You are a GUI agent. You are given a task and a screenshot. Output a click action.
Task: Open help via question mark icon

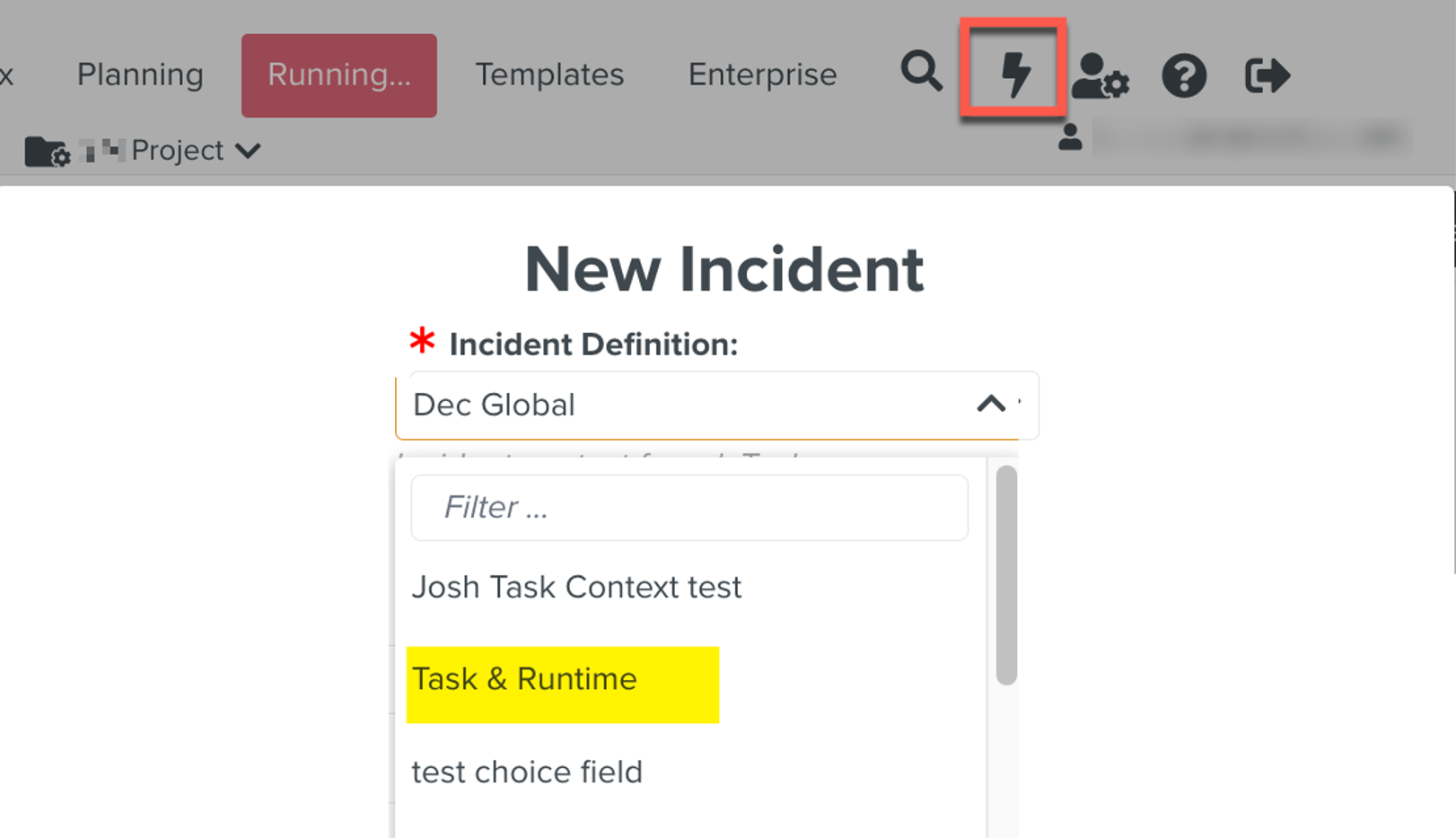pyautogui.click(x=1183, y=75)
